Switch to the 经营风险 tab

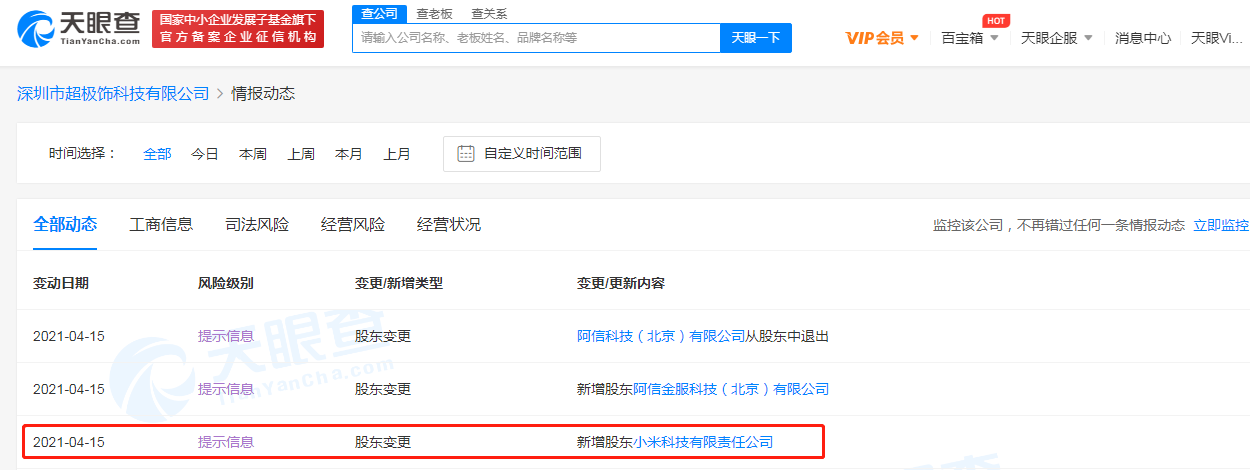click(353, 224)
